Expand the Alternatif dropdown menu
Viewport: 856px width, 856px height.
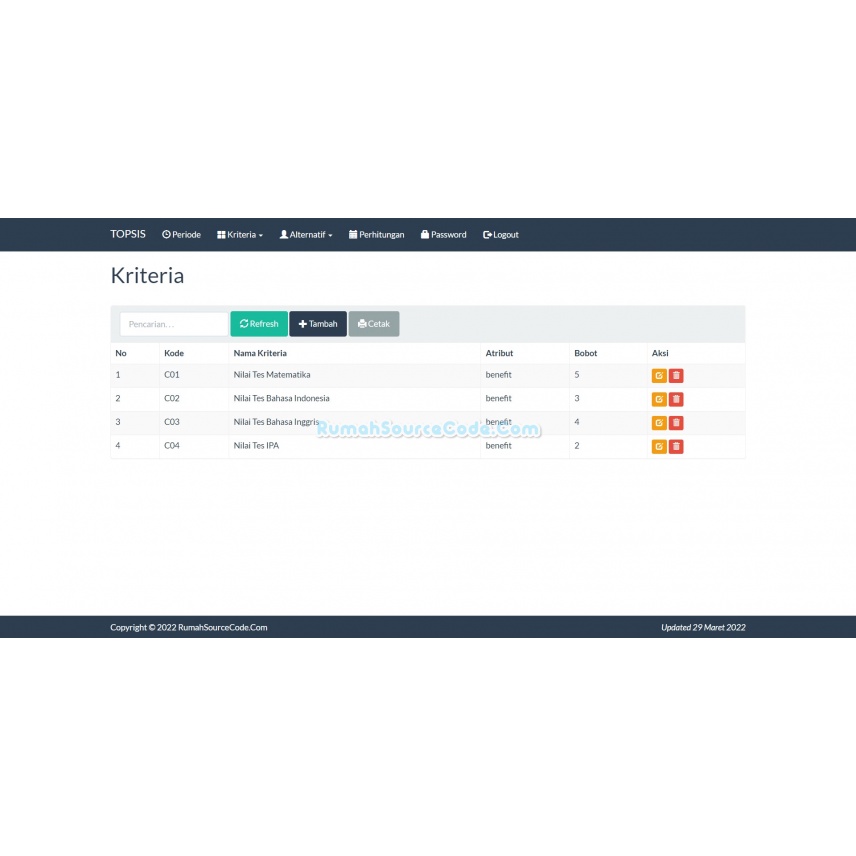[x=306, y=235]
